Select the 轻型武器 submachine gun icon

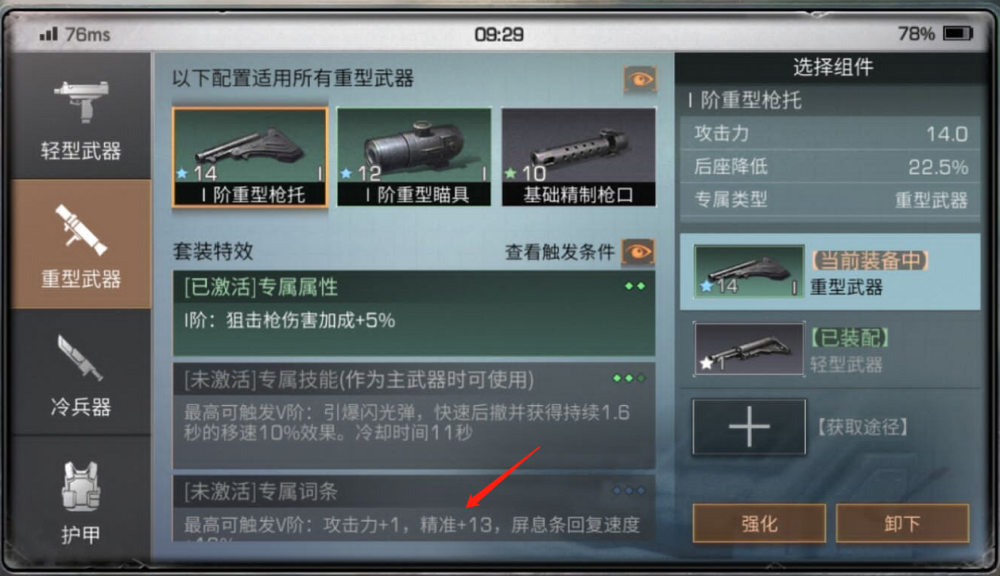(81, 102)
